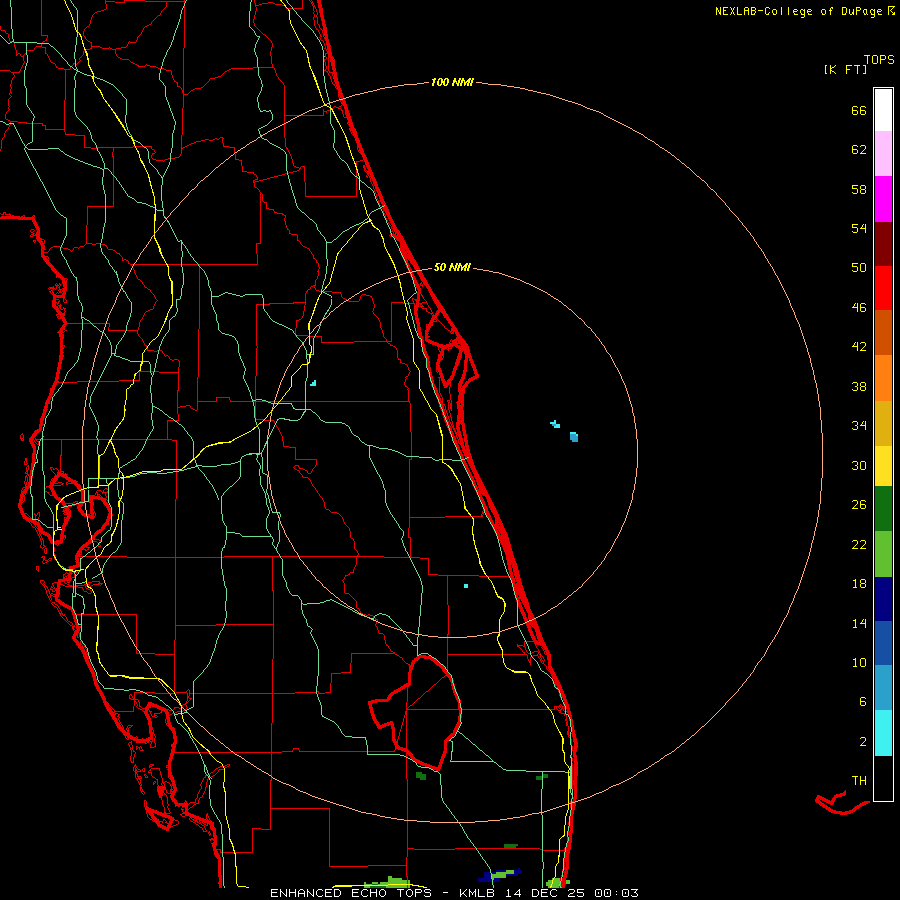This screenshot has height=900, width=900.
Task: Click the navy blue echo at the bottom edge
Action: coord(501,875)
